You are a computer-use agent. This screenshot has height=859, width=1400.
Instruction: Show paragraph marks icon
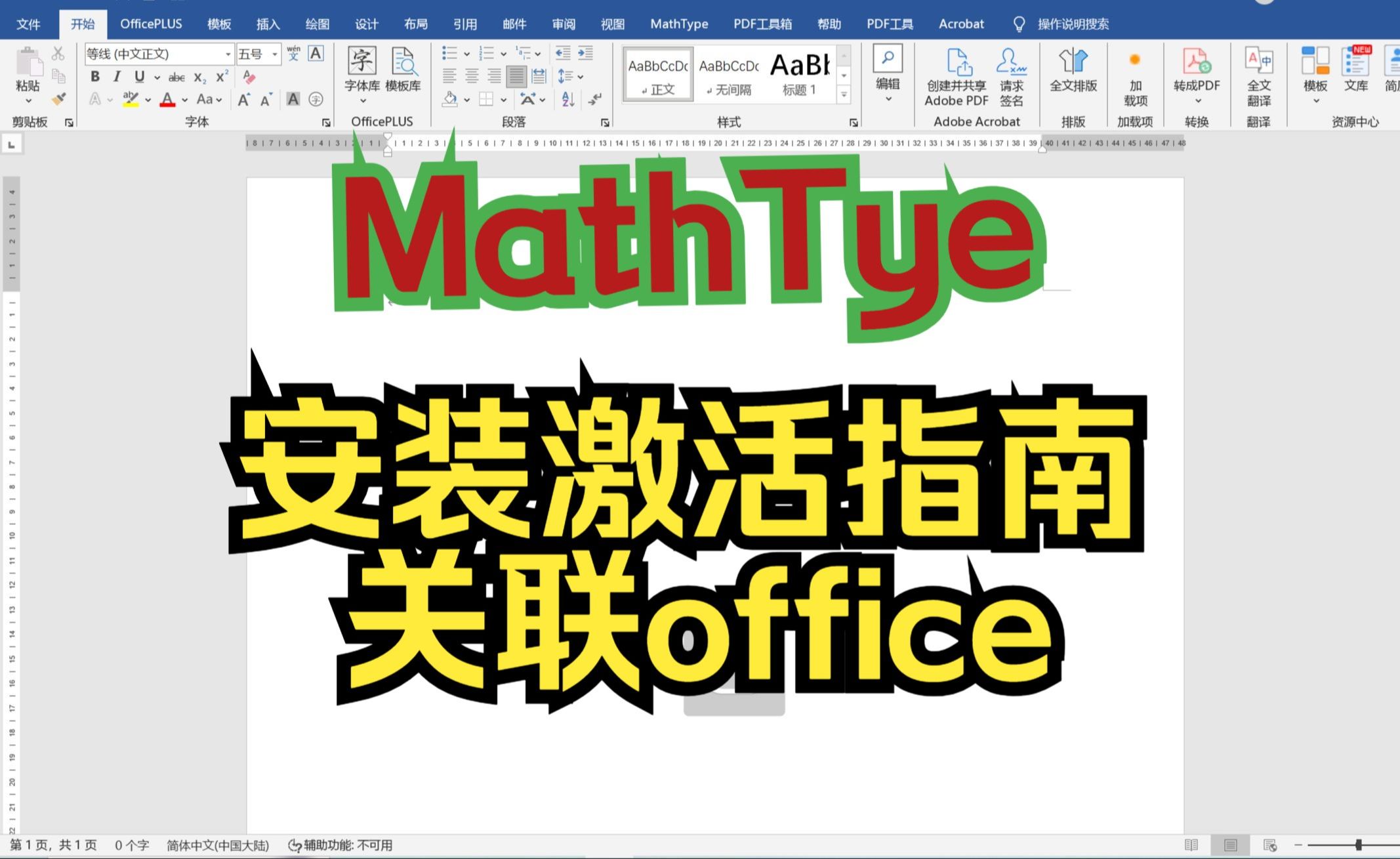(x=595, y=99)
